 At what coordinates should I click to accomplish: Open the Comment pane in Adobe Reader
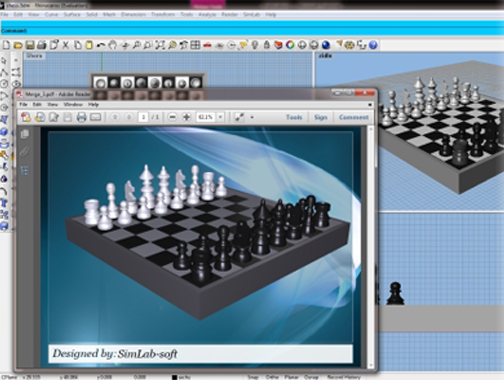click(354, 117)
